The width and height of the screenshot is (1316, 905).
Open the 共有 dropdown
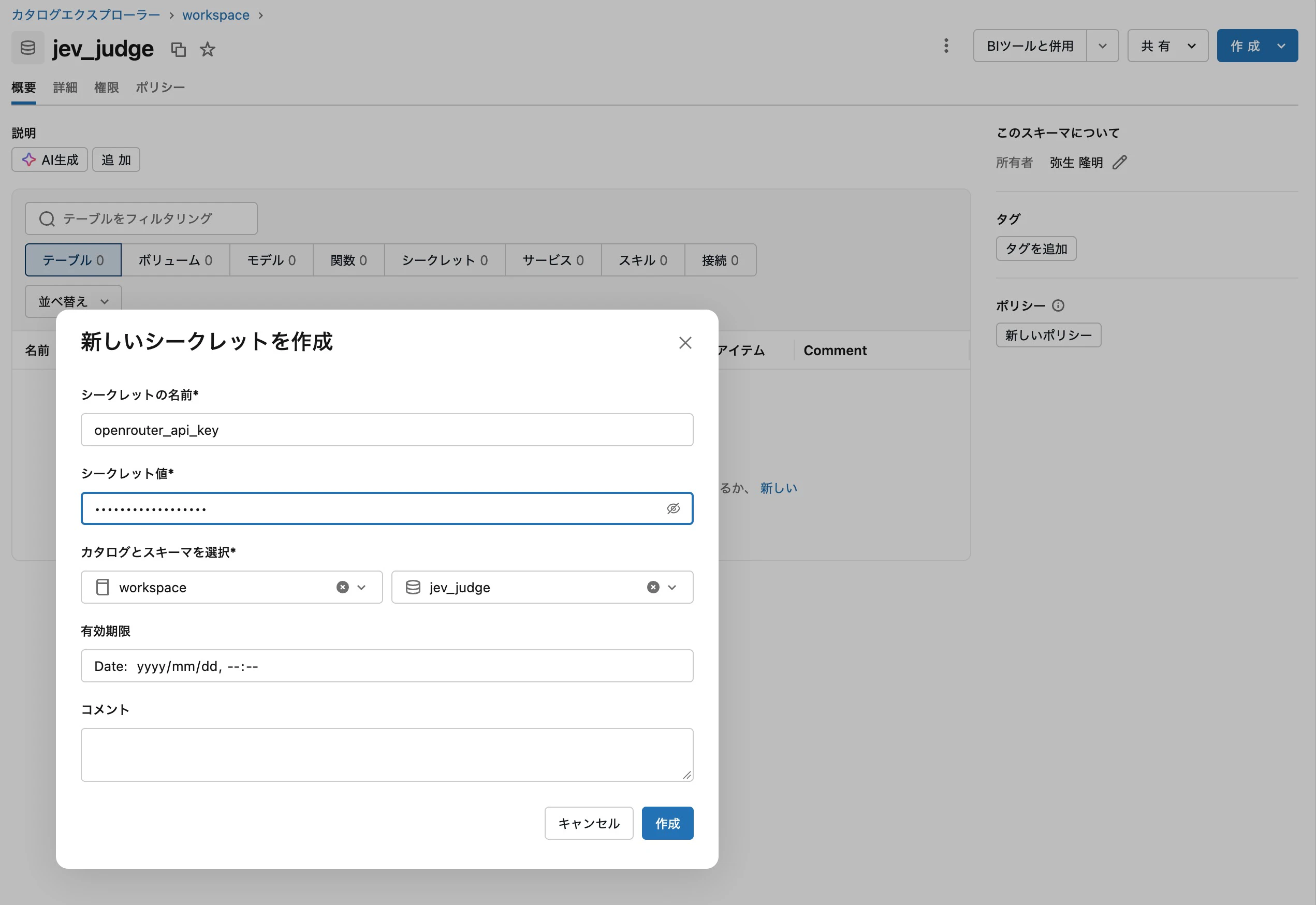[x=1168, y=46]
